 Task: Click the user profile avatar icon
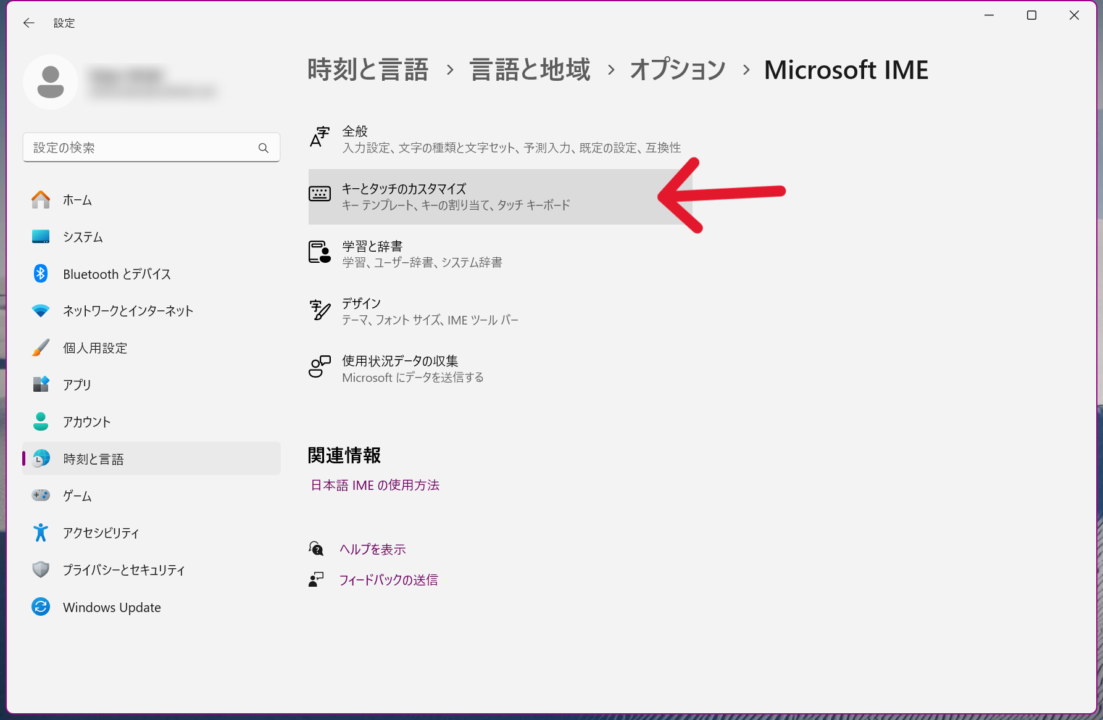point(51,82)
